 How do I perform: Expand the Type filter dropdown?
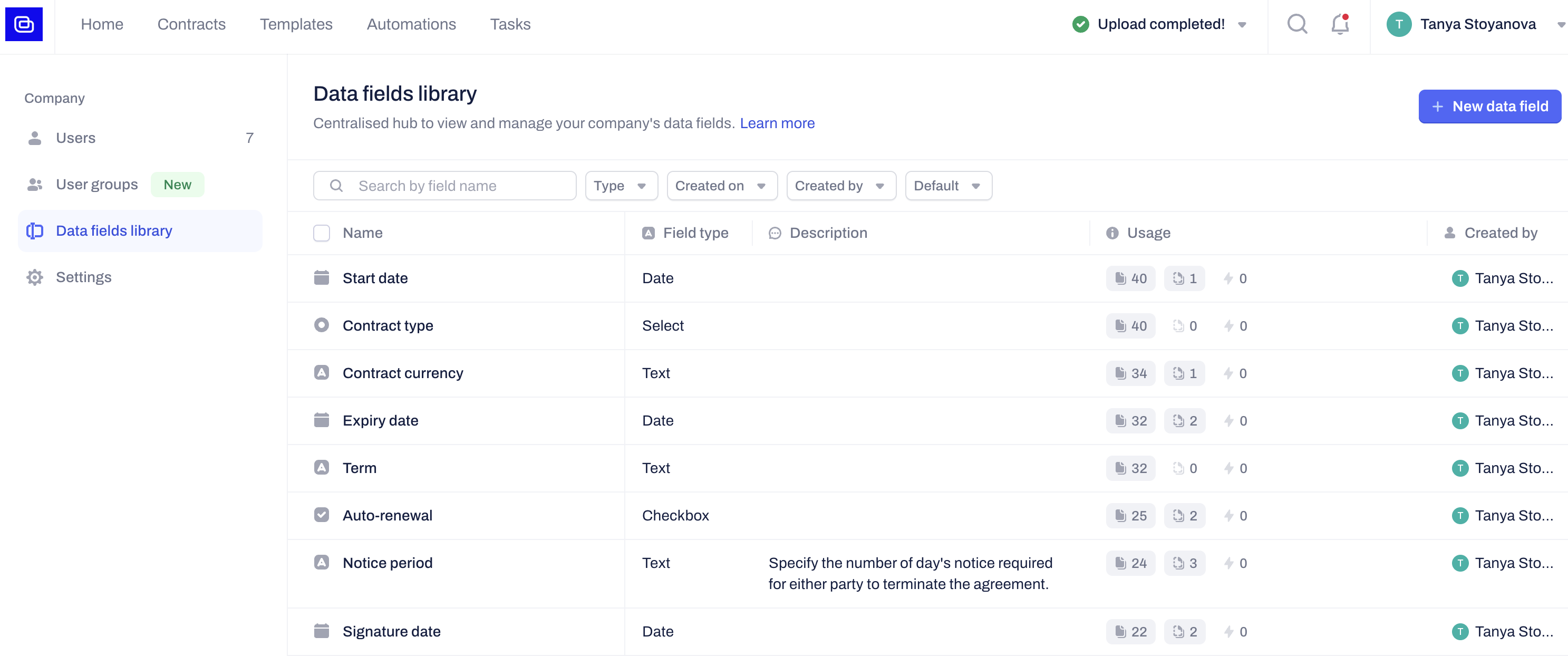(621, 186)
